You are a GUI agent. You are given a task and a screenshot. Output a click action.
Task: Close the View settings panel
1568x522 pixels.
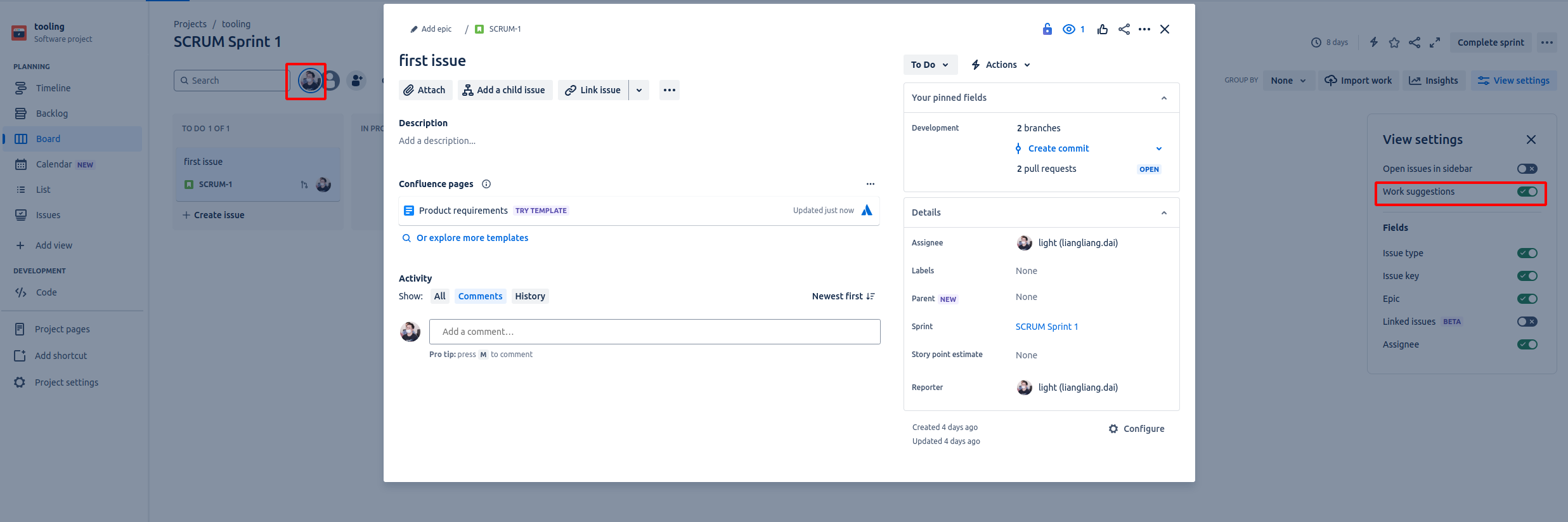(x=1531, y=140)
